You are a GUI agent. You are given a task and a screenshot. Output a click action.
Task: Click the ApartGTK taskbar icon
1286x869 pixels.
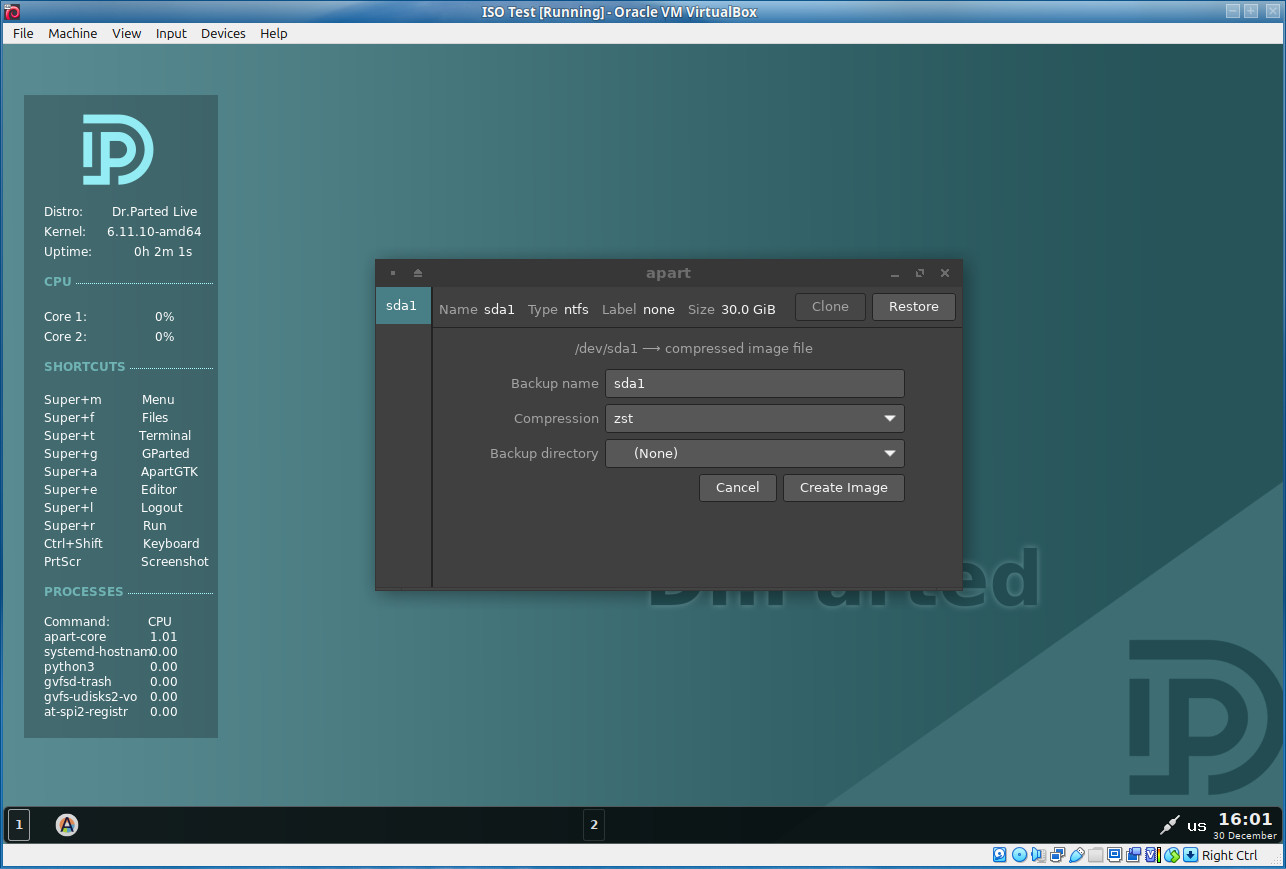tap(67, 825)
